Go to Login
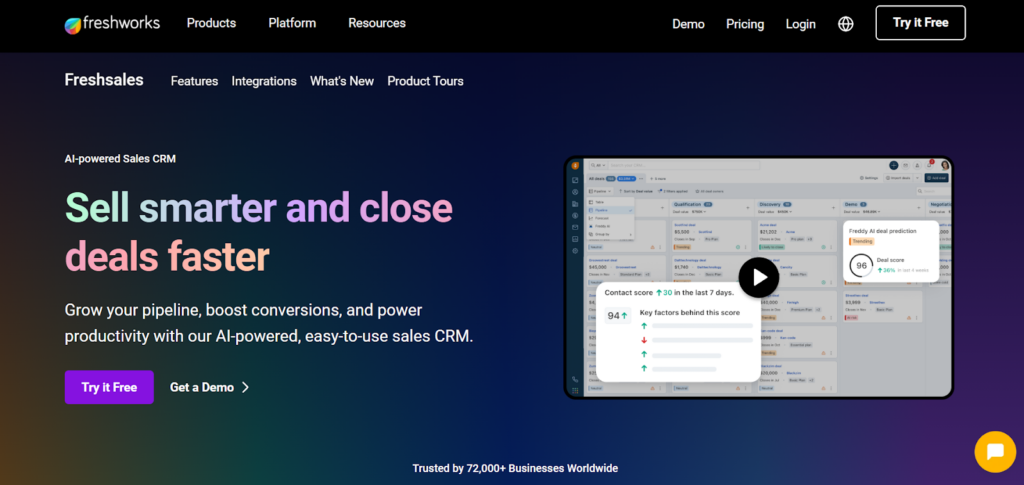Screen dimensions: 1024x485 [x=801, y=24]
